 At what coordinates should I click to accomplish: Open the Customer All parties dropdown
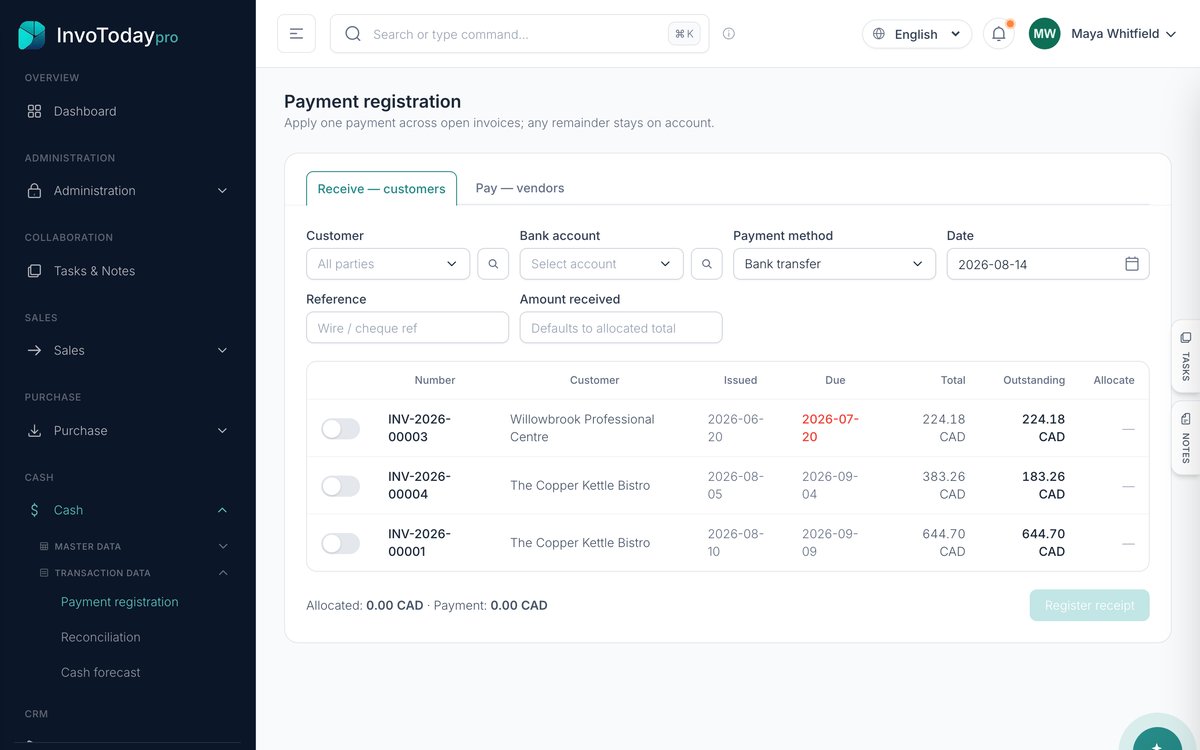388,264
